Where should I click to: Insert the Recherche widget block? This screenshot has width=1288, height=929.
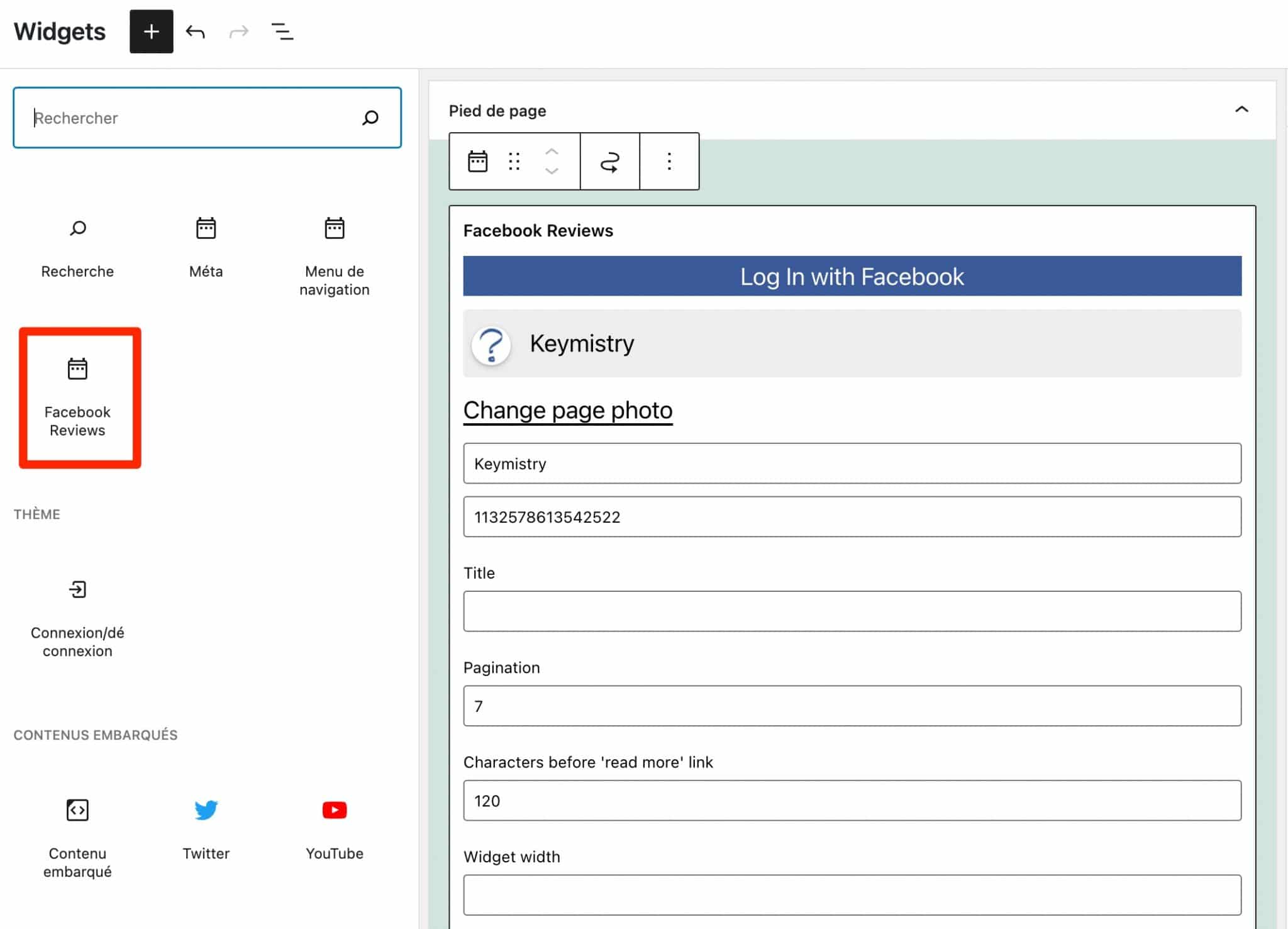[x=77, y=248]
